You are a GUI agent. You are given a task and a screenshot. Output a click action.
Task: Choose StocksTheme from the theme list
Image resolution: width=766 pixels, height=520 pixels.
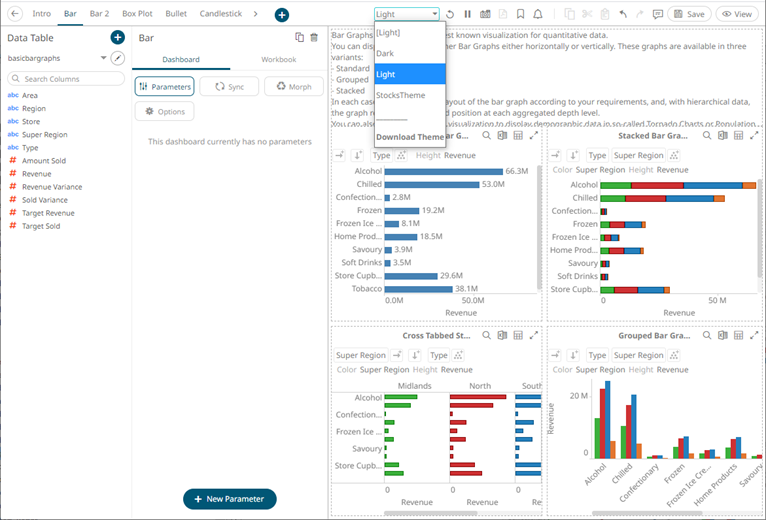(400, 95)
